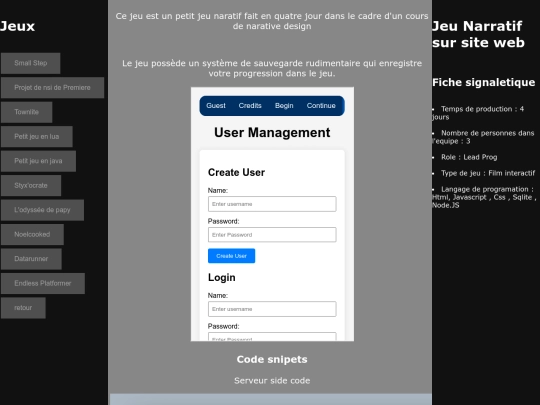Click the Jeu Narratif sur site web title

click(x=478, y=34)
